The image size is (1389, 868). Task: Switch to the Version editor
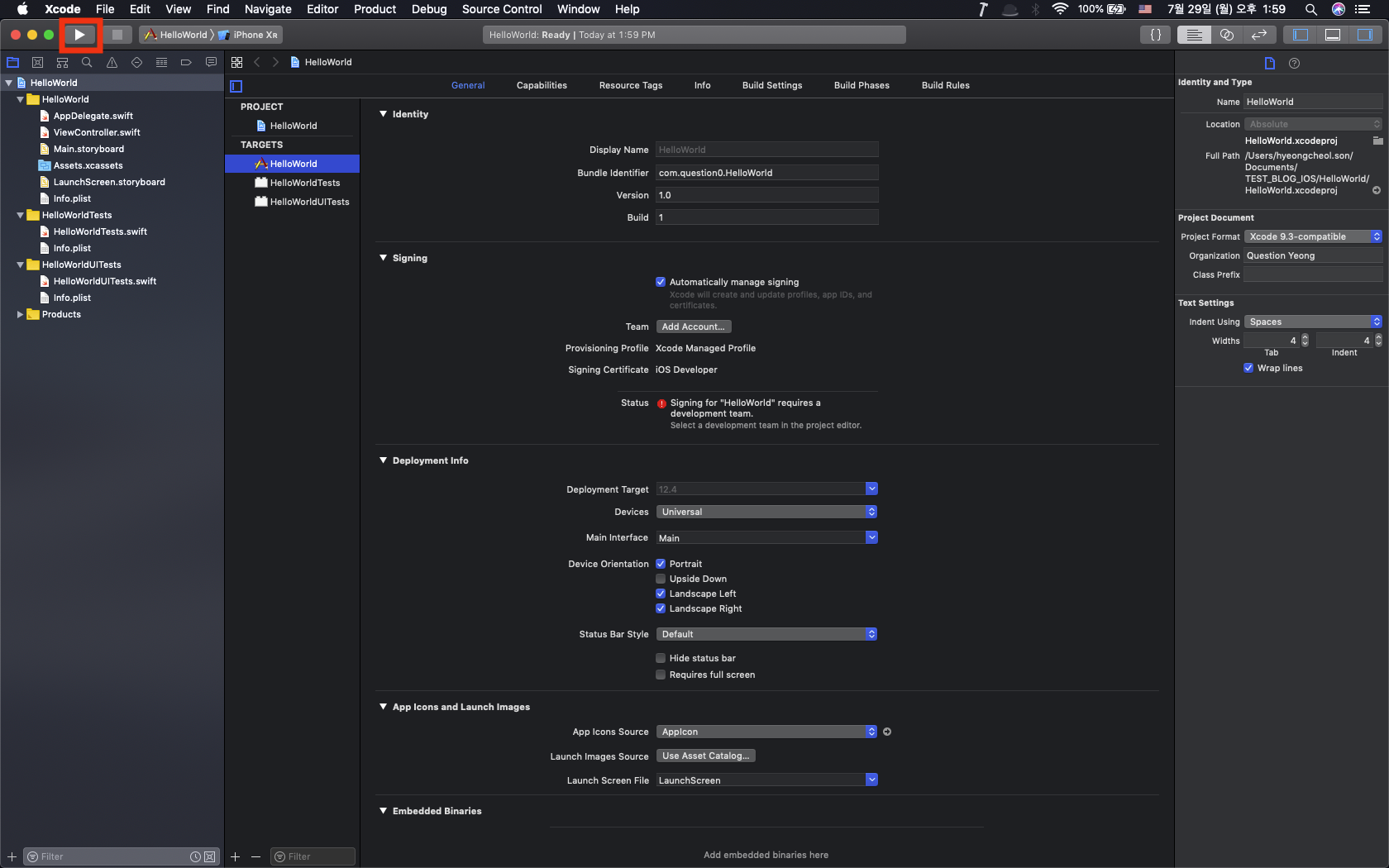(1259, 35)
